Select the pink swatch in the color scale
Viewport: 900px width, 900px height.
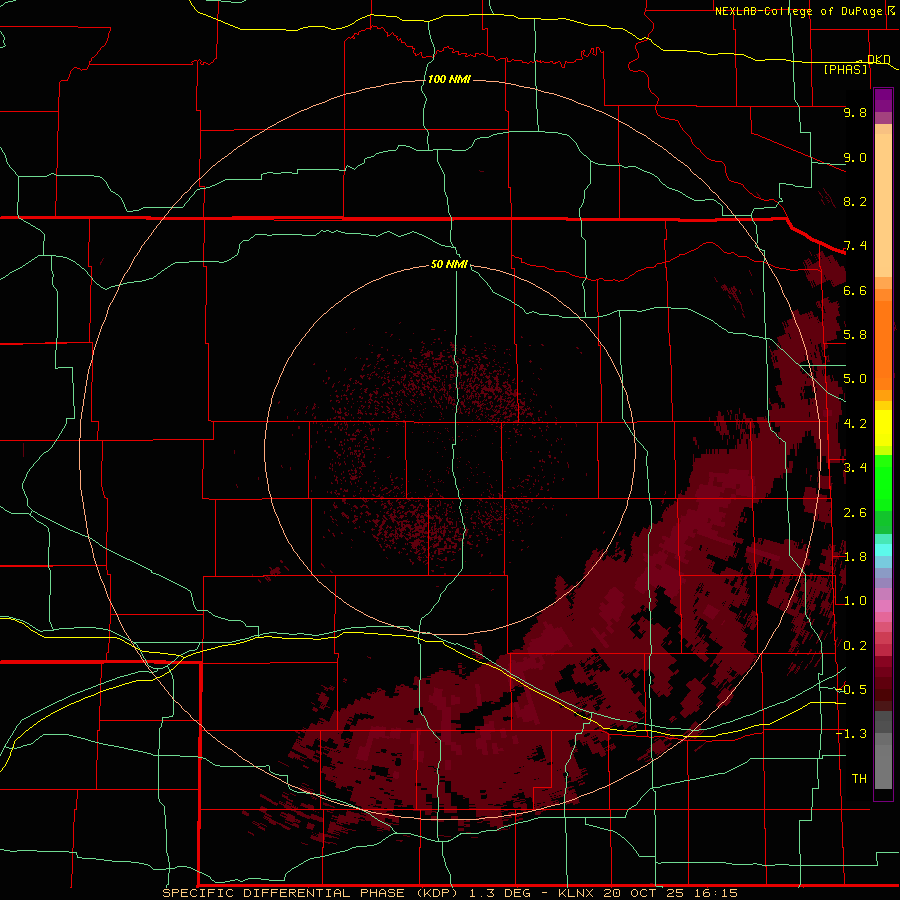point(883,606)
